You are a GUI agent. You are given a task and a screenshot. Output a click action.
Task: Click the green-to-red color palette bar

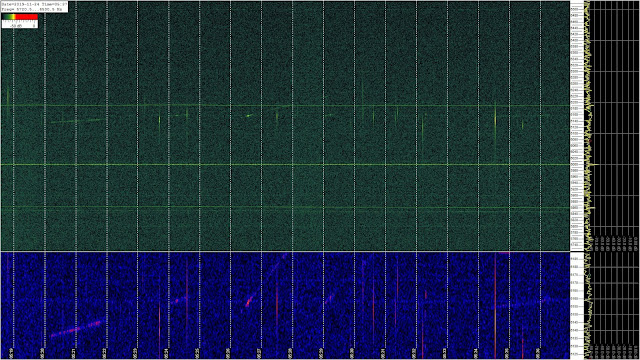tap(20, 17)
